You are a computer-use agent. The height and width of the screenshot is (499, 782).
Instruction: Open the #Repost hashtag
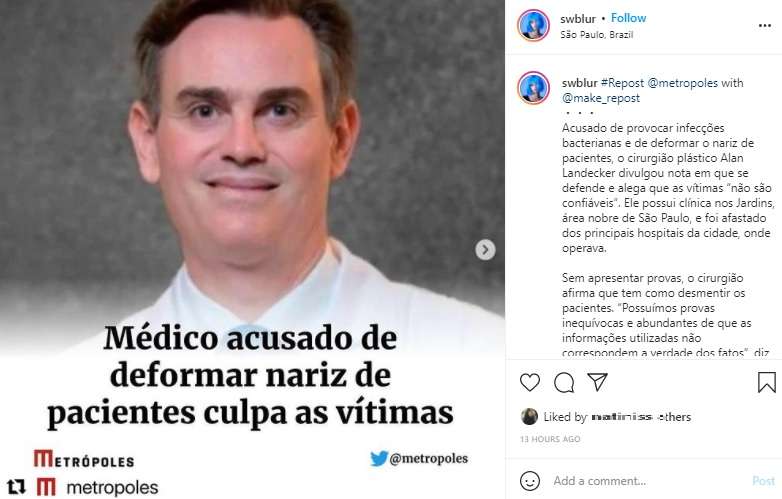click(x=622, y=83)
